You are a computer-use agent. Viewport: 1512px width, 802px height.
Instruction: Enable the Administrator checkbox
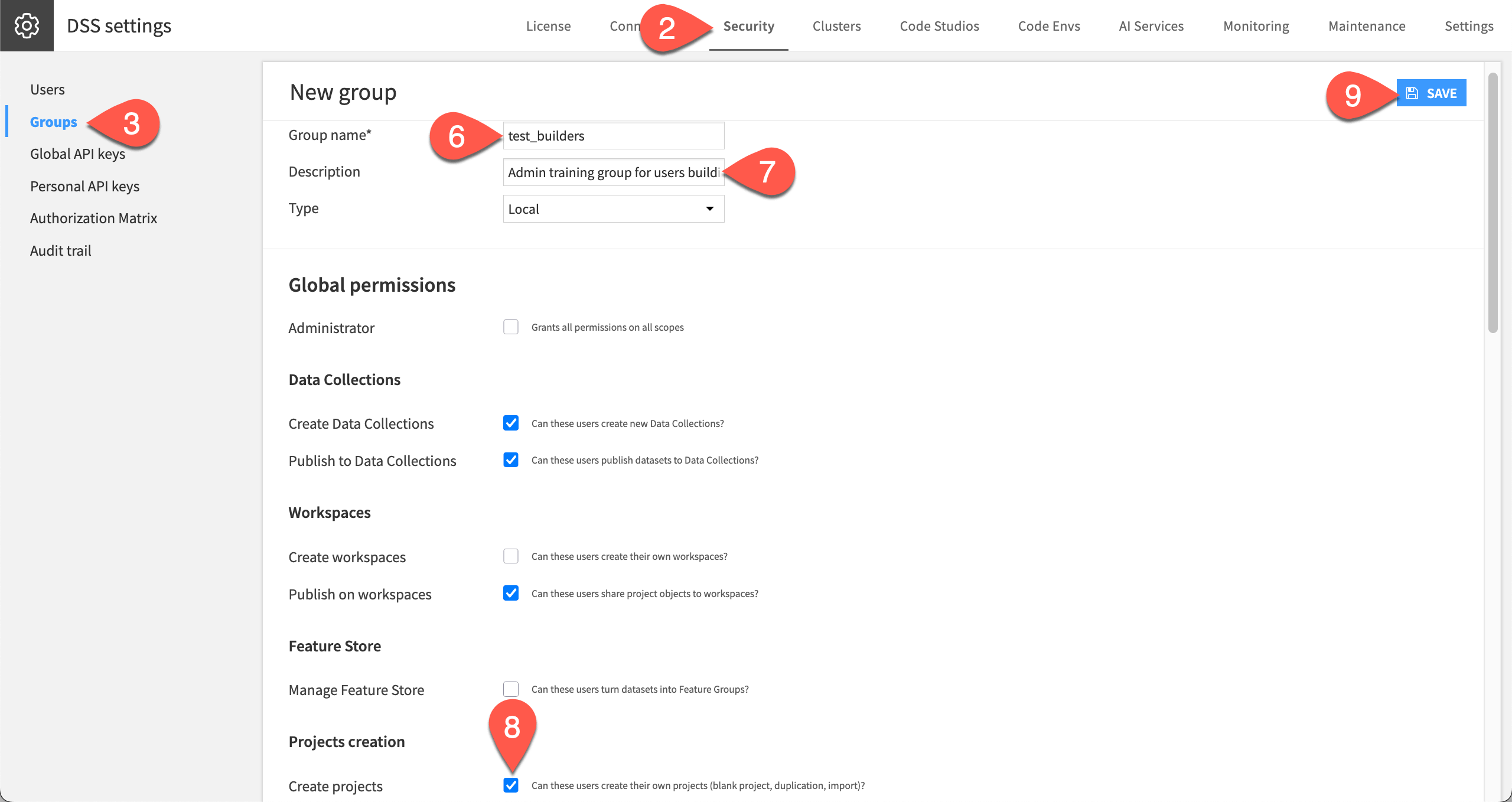tap(511, 327)
